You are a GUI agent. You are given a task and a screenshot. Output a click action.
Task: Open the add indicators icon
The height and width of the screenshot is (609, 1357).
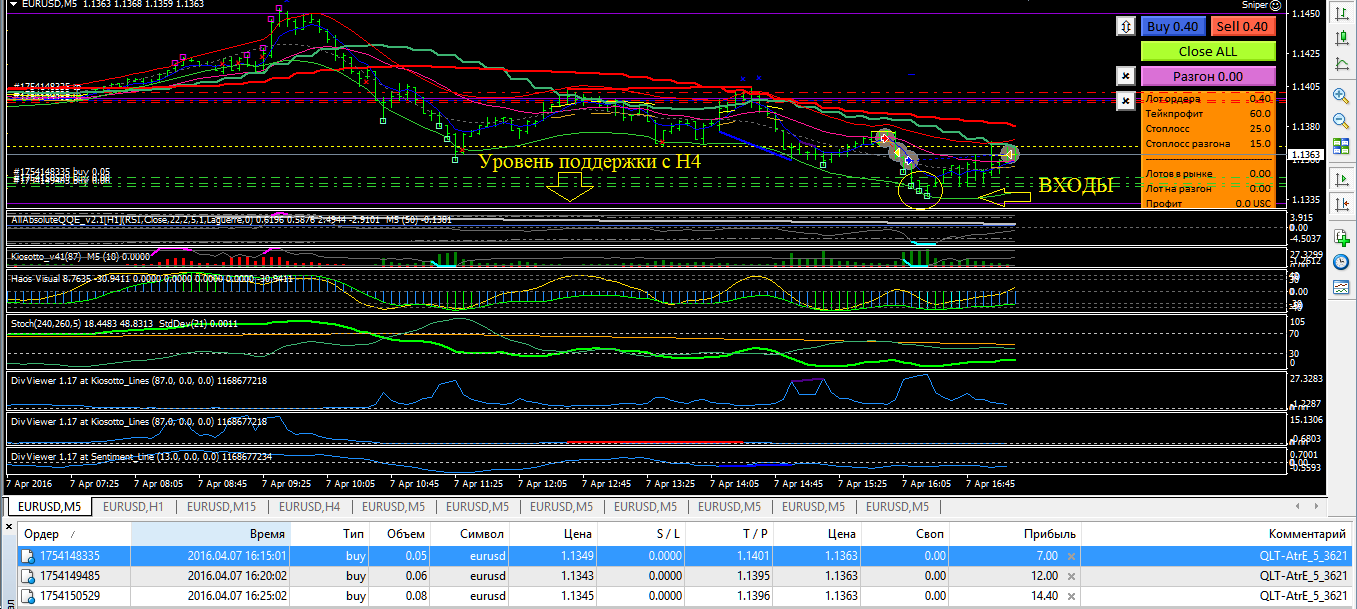(1341, 237)
